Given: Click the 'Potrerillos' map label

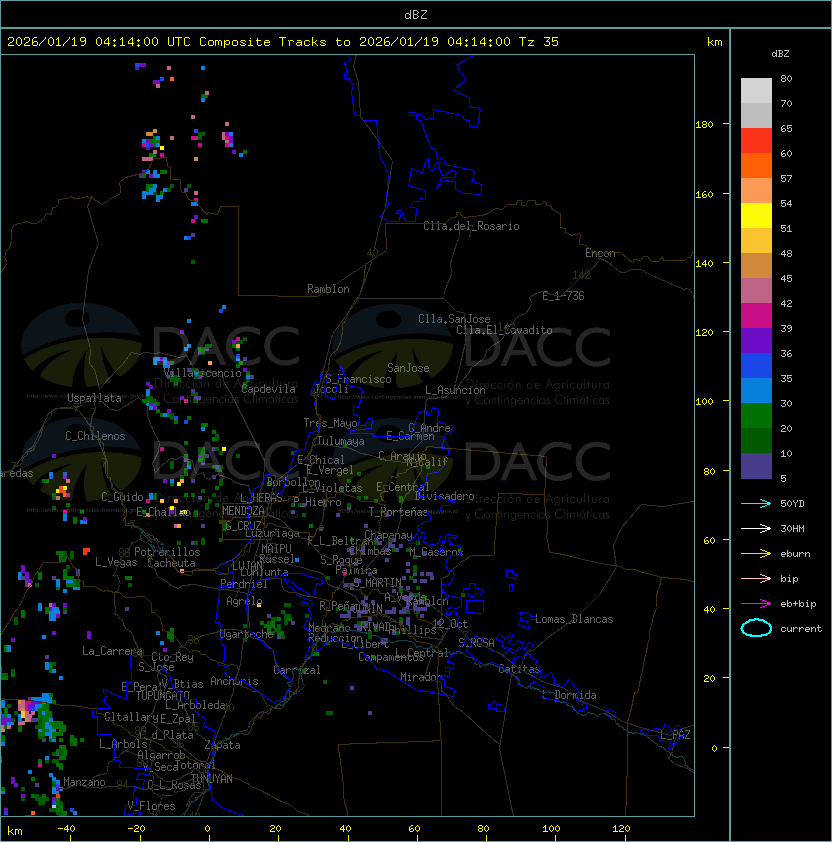Looking at the screenshot, I should [x=167, y=552].
